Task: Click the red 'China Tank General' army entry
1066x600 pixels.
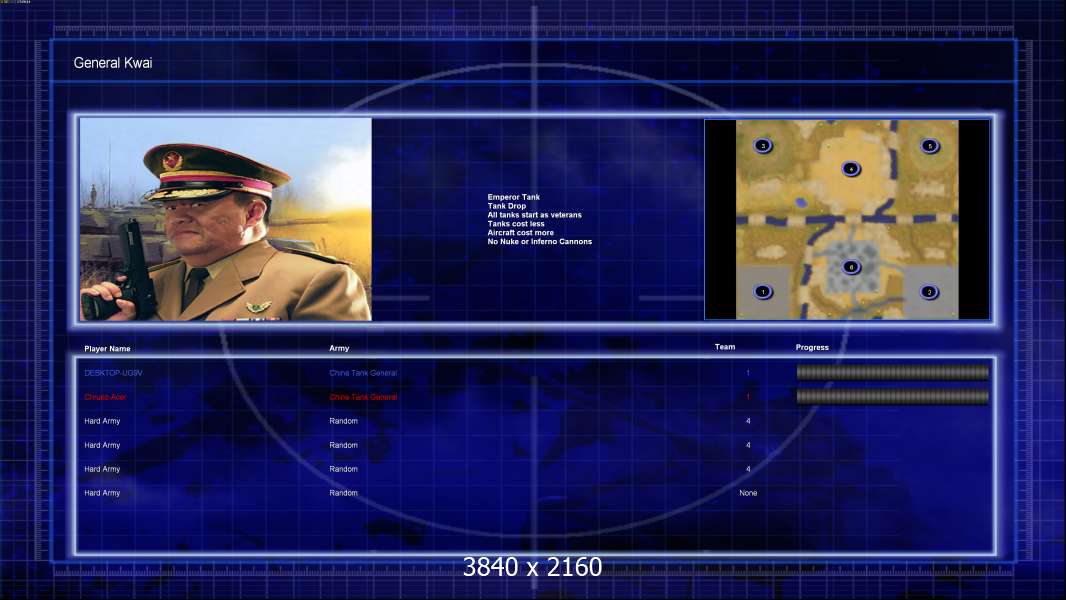Action: click(363, 397)
